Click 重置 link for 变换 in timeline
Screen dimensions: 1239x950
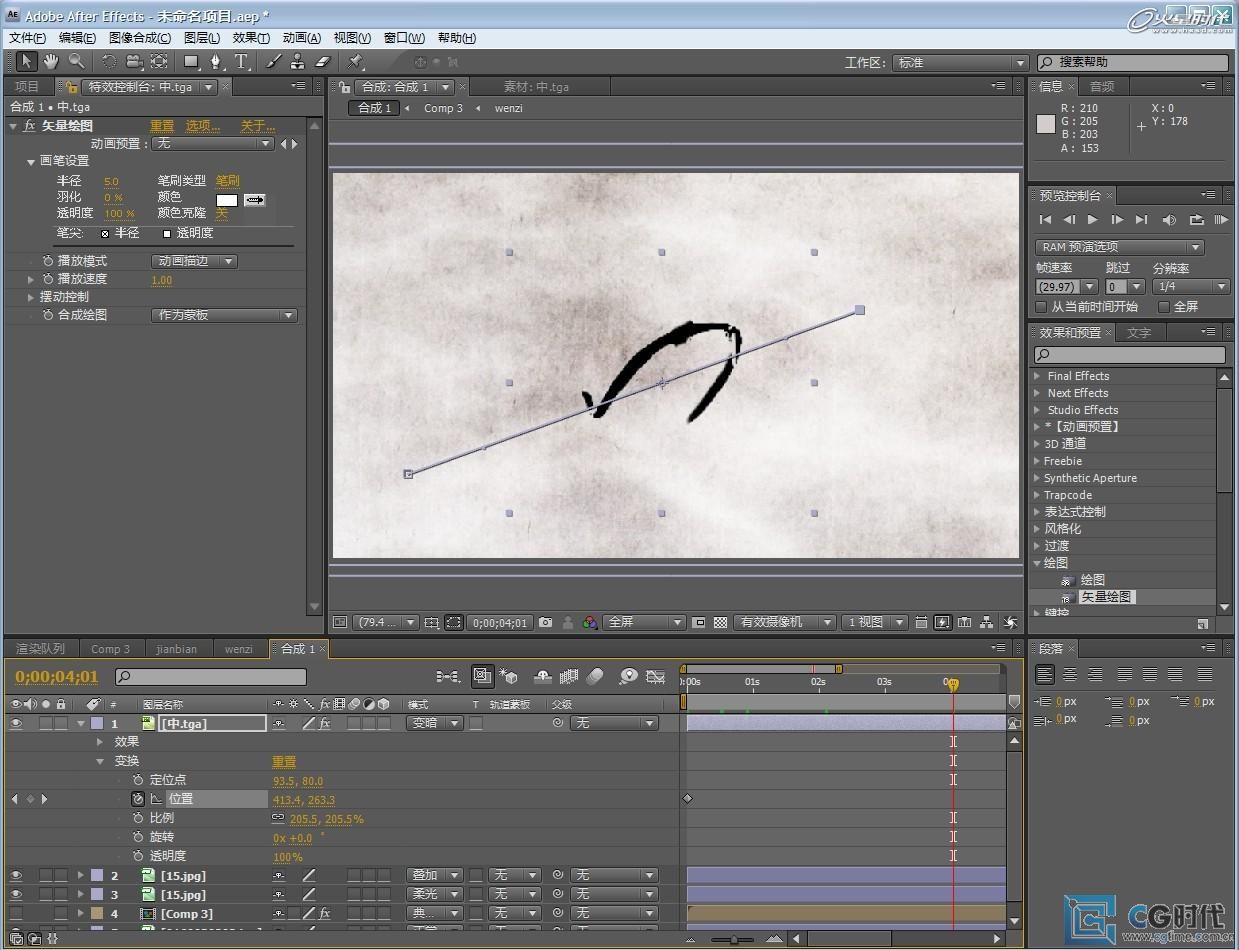point(284,761)
